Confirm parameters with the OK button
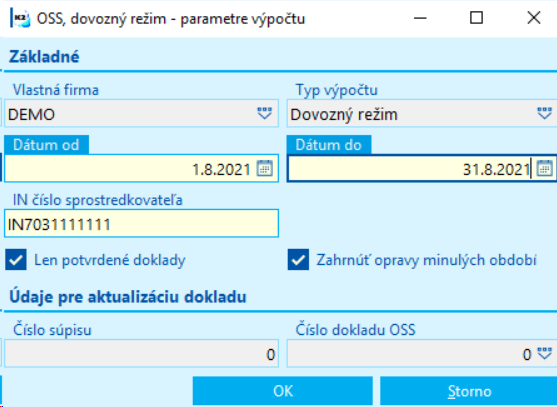 click(x=283, y=391)
